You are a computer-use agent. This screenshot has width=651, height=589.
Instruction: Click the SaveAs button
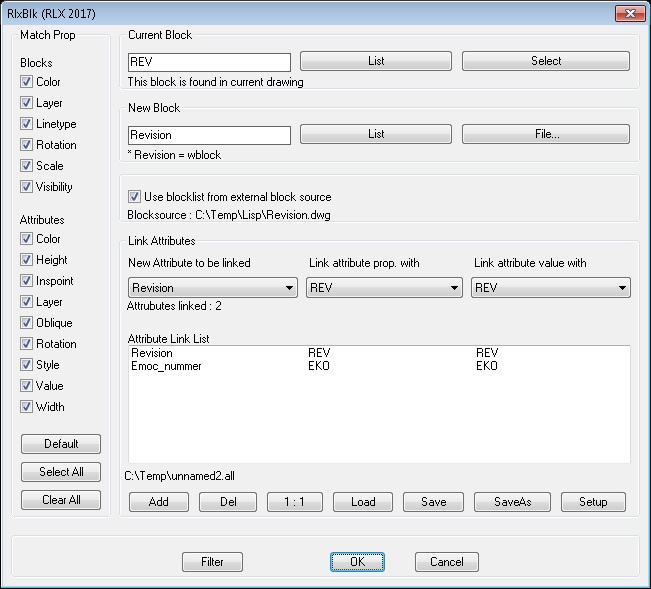[512, 502]
